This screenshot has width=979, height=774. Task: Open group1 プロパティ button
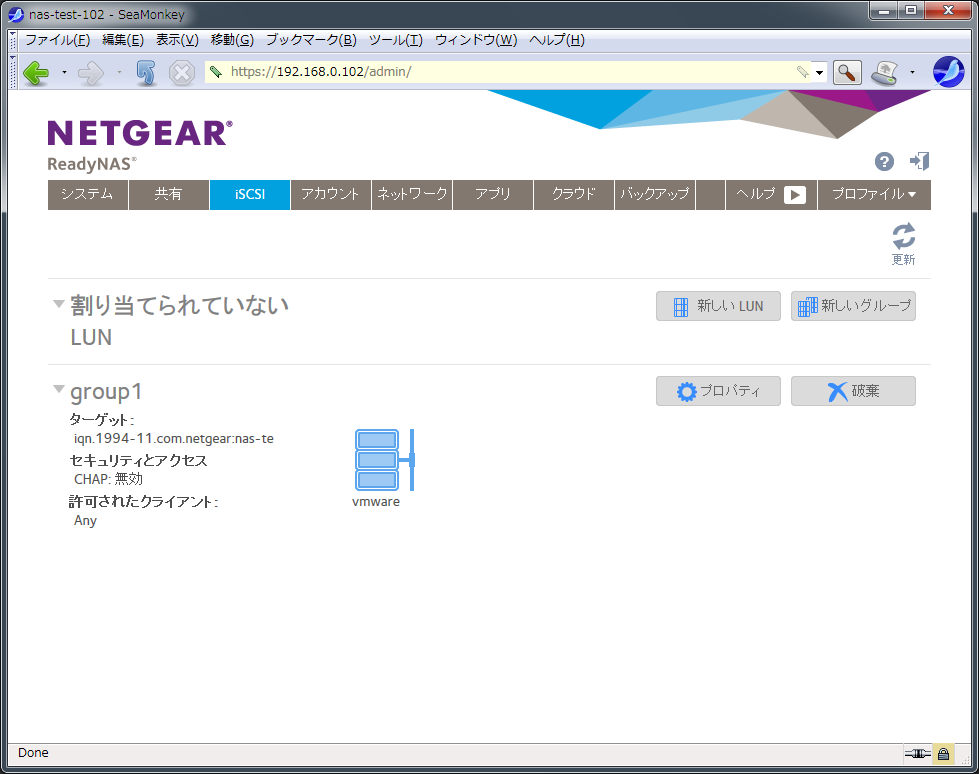718,391
